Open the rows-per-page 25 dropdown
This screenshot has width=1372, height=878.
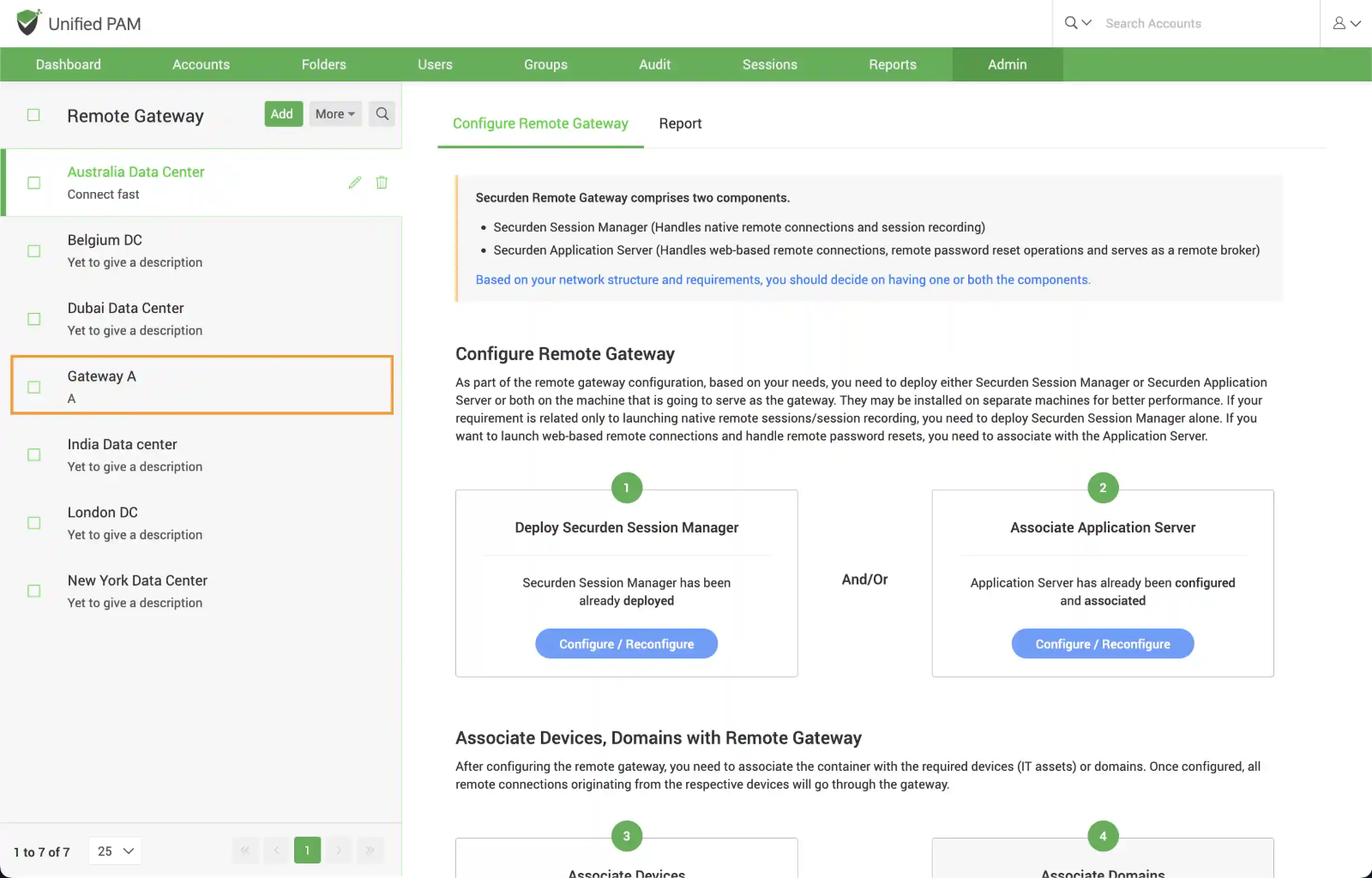115,851
